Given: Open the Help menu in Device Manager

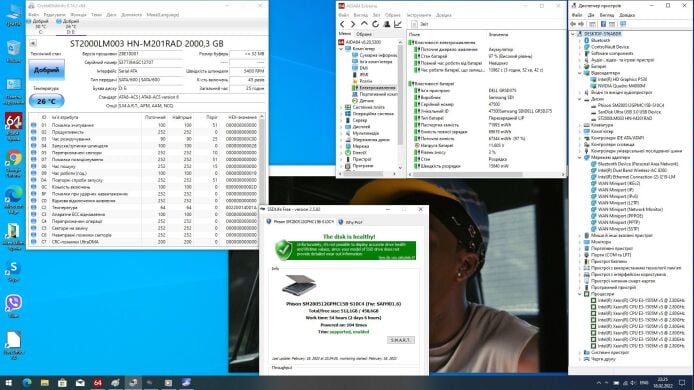Looking at the screenshot, I should [627, 15].
